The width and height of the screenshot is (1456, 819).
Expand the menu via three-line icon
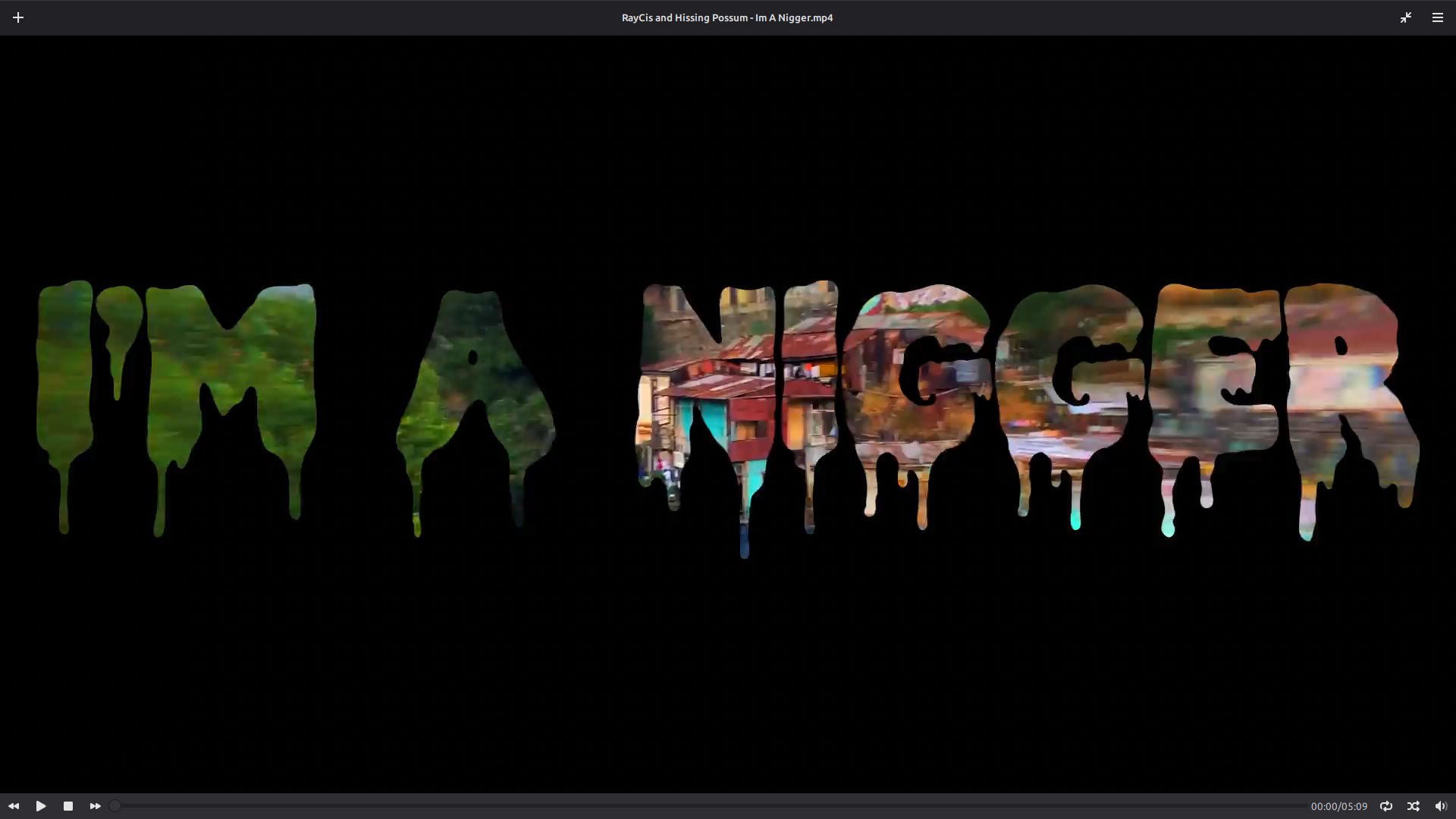click(x=1437, y=17)
